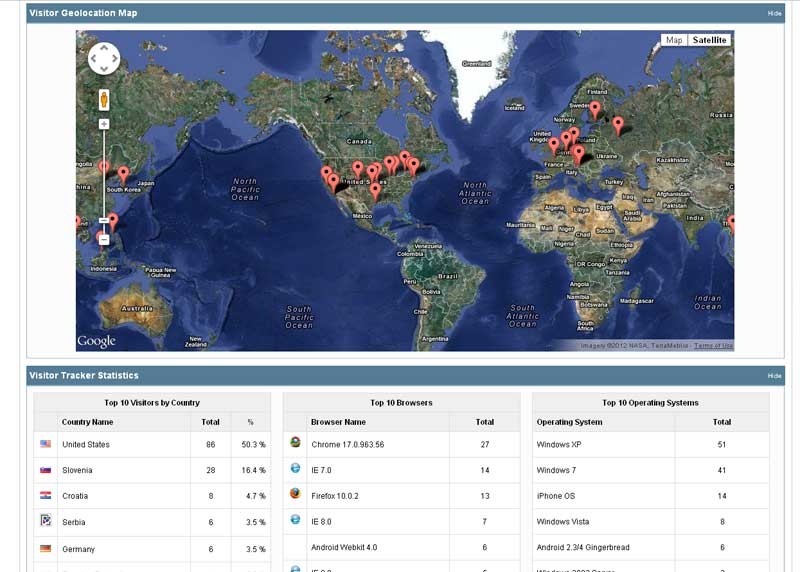This screenshot has width=800, height=572.
Task: Select the Croatia country name
Action: pos(75,496)
